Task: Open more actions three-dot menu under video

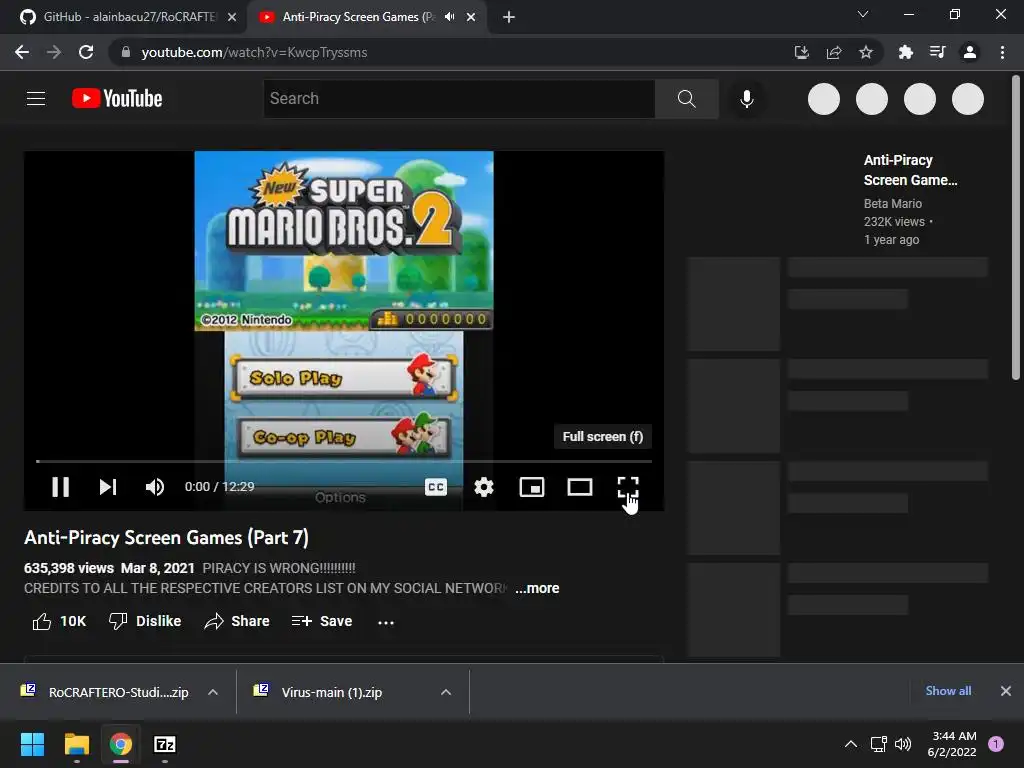Action: [386, 622]
